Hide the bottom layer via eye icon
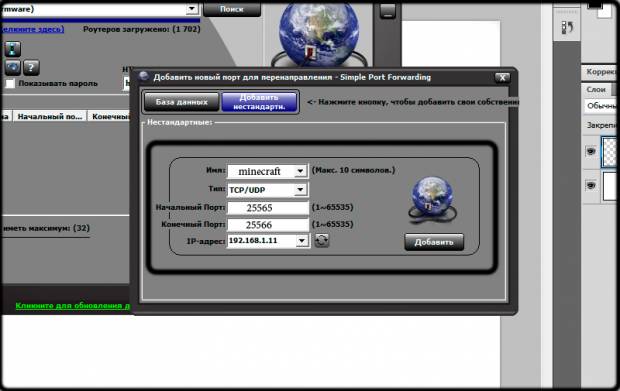The width and height of the screenshot is (620, 391). pos(591,185)
